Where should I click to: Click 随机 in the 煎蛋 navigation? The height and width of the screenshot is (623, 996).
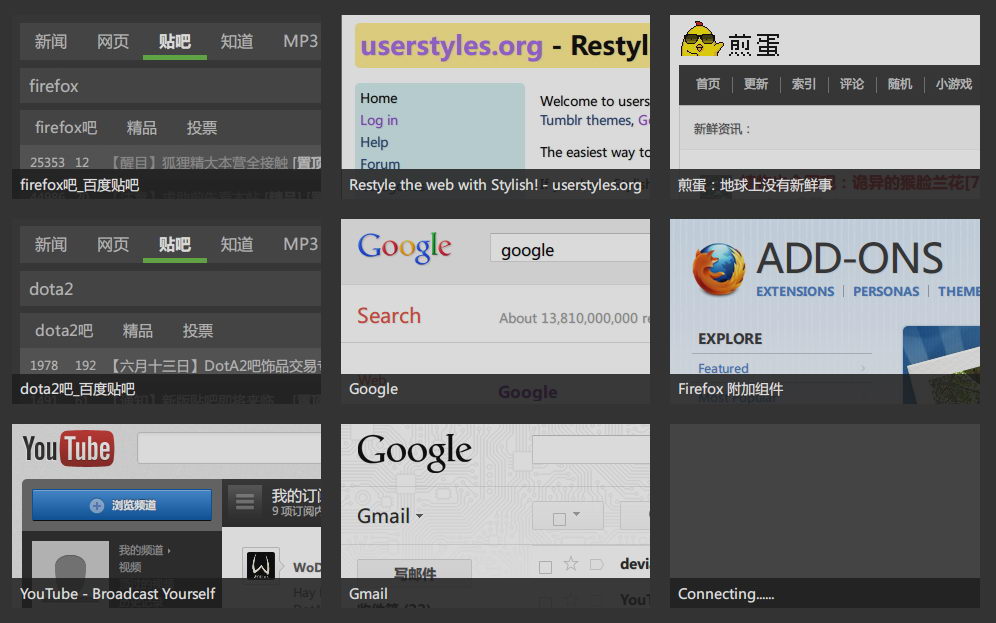coord(899,84)
